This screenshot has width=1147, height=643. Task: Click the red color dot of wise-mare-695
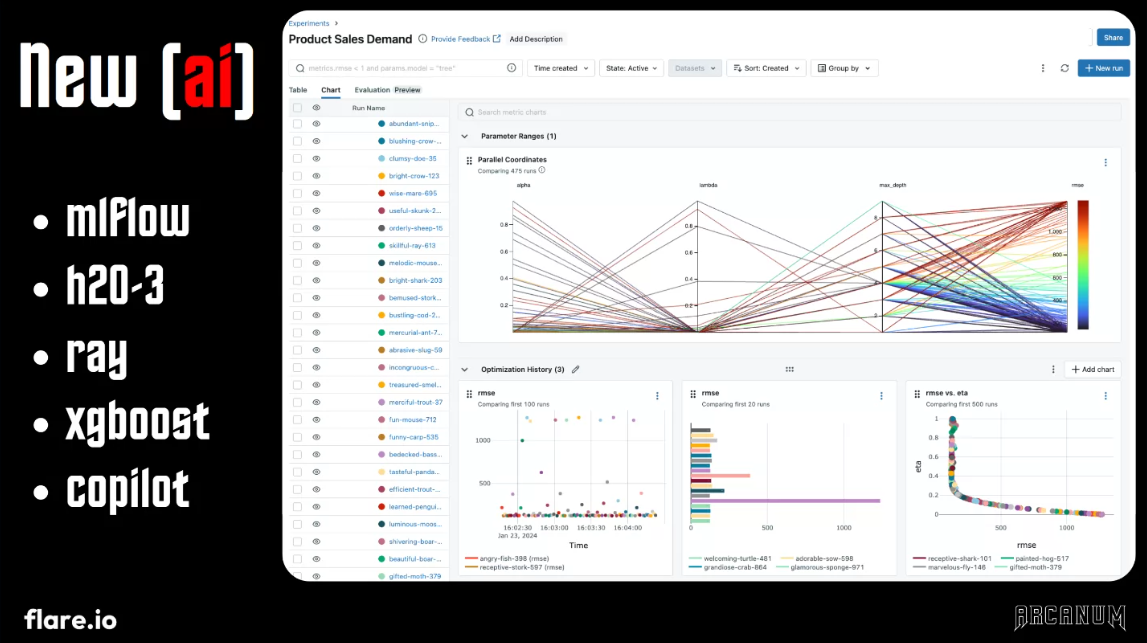tap(381, 194)
